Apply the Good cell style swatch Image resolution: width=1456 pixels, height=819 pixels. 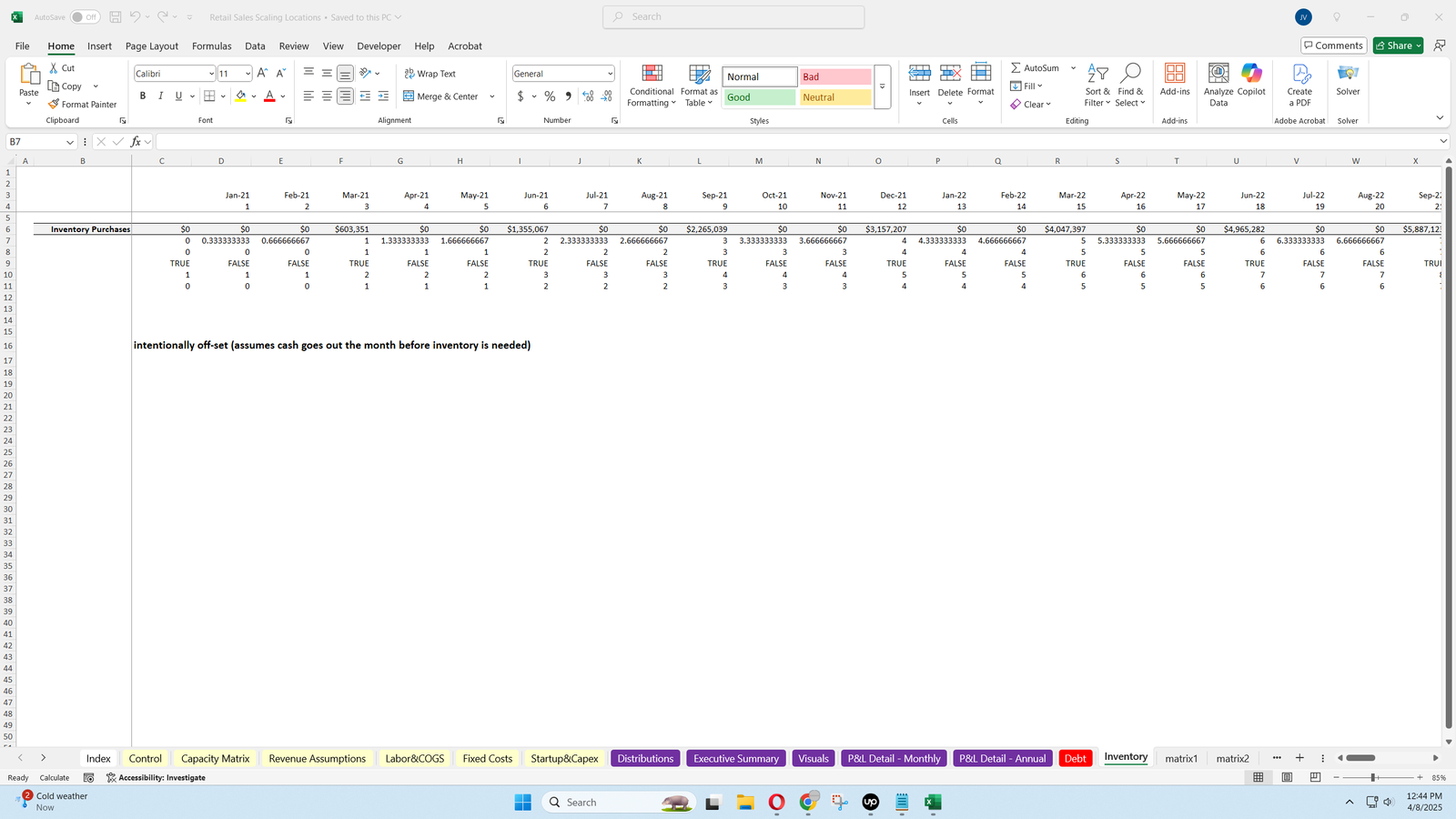pos(759,97)
